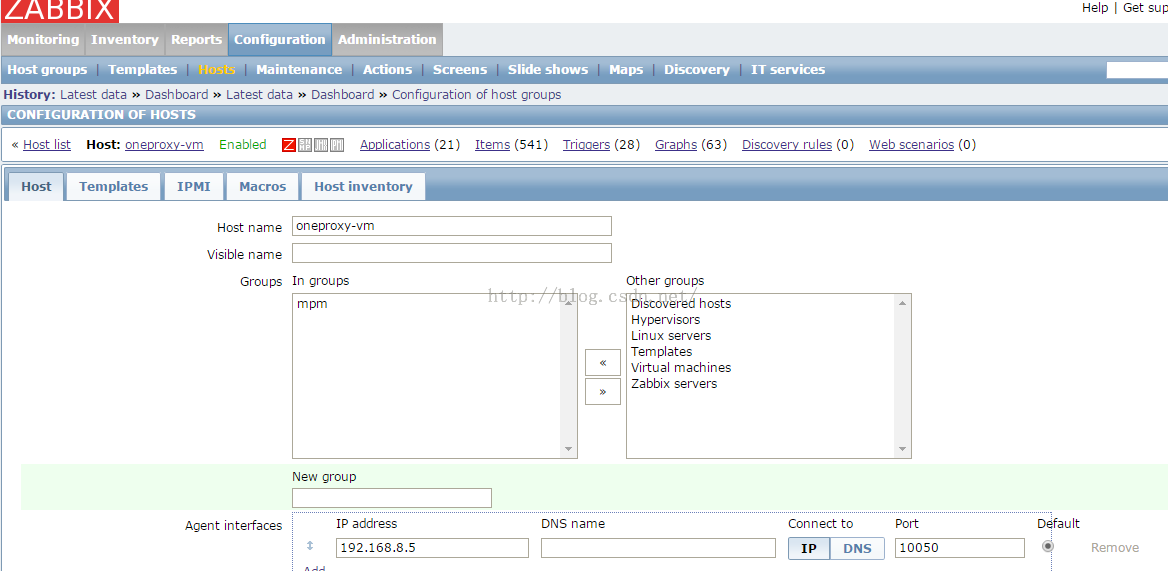Click Configuration of host groups in history
Image resolution: width=1168 pixels, height=571 pixels.
tap(477, 95)
